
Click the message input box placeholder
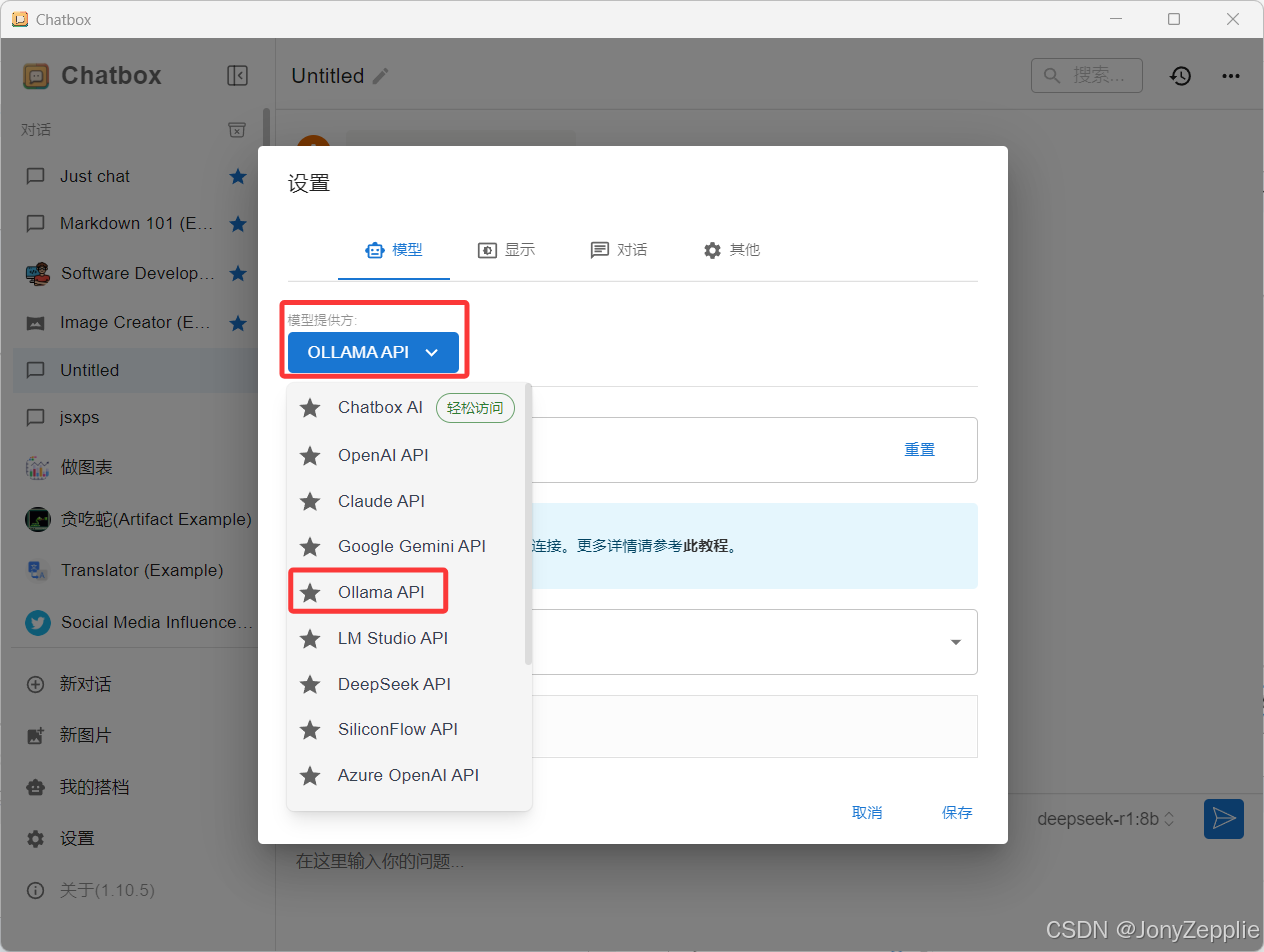[380, 861]
